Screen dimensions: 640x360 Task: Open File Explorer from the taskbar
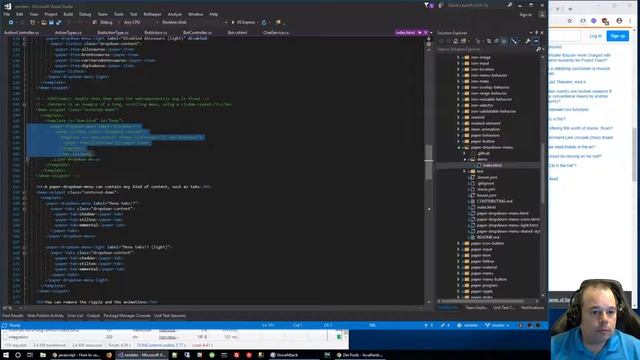click(x=42, y=355)
